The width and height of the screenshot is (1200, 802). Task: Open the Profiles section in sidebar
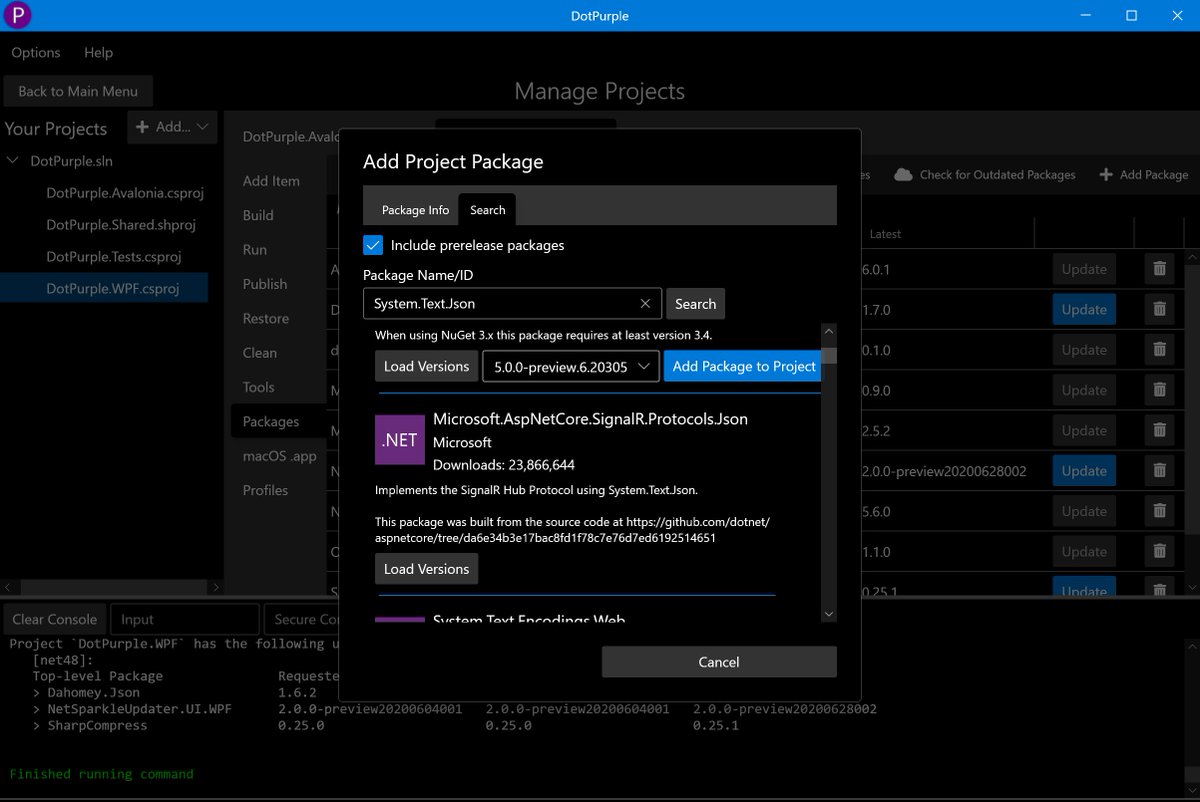pyautogui.click(x=265, y=490)
